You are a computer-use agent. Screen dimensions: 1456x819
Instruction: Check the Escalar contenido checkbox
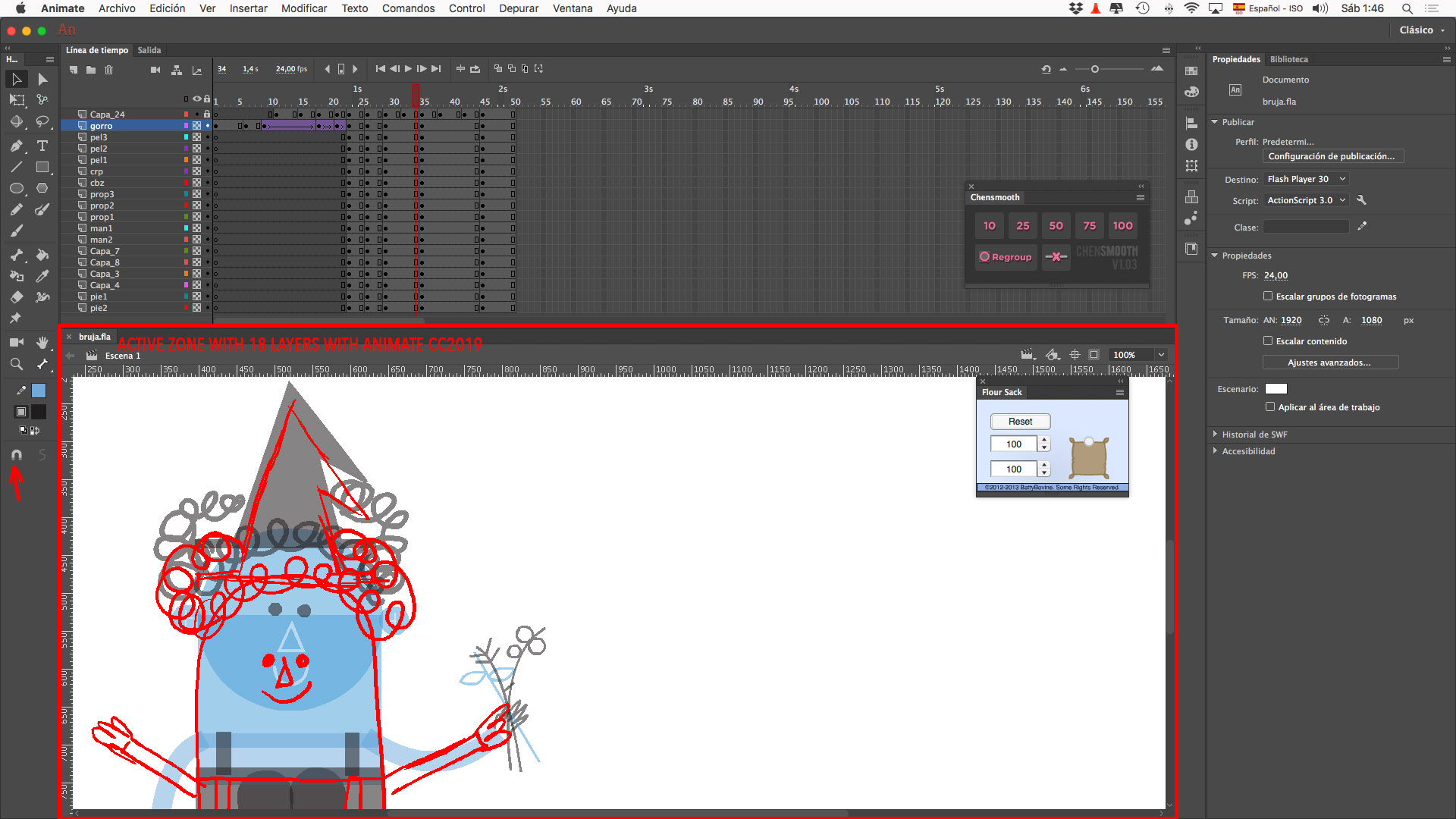click(x=1268, y=341)
